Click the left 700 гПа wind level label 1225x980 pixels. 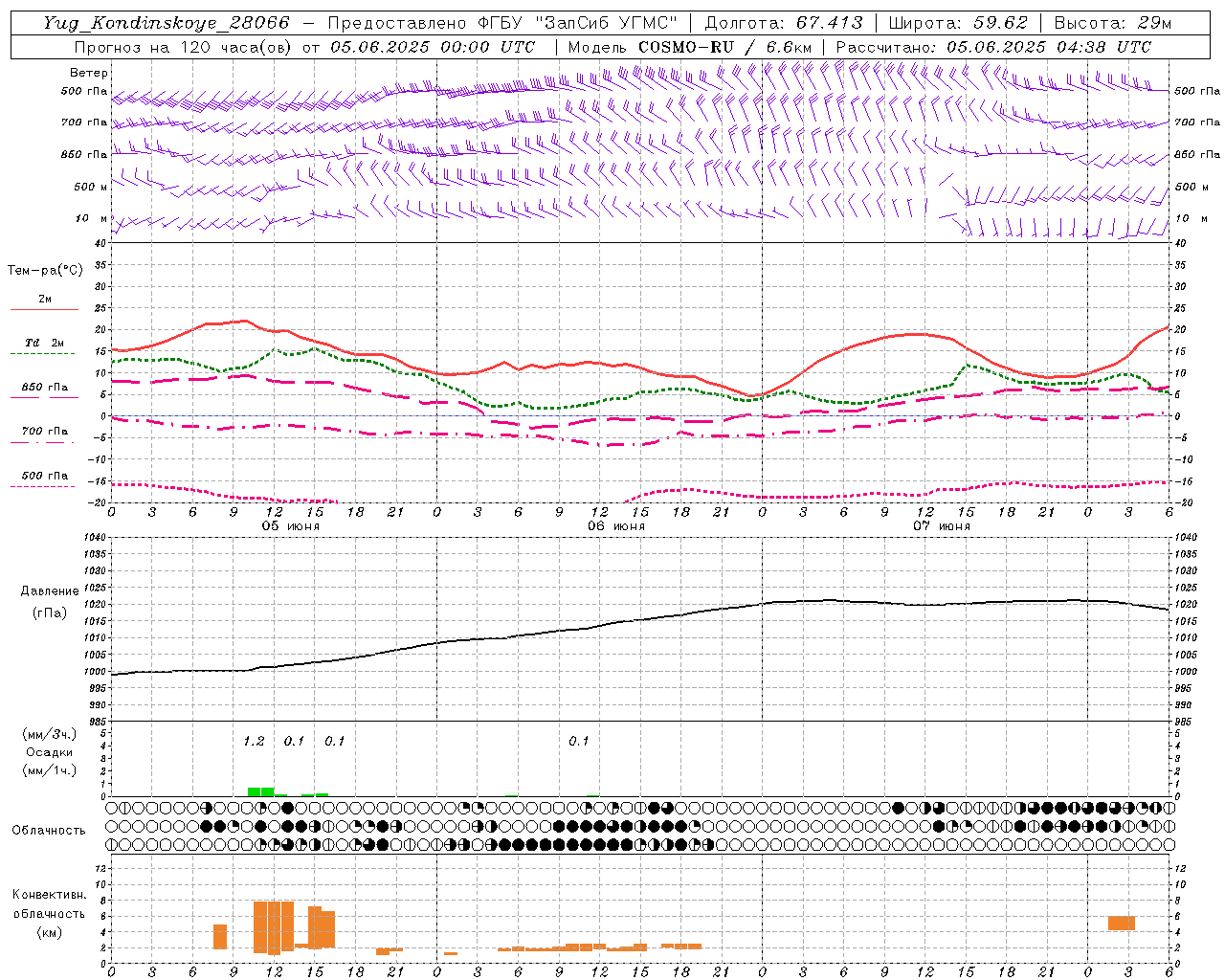84,122
